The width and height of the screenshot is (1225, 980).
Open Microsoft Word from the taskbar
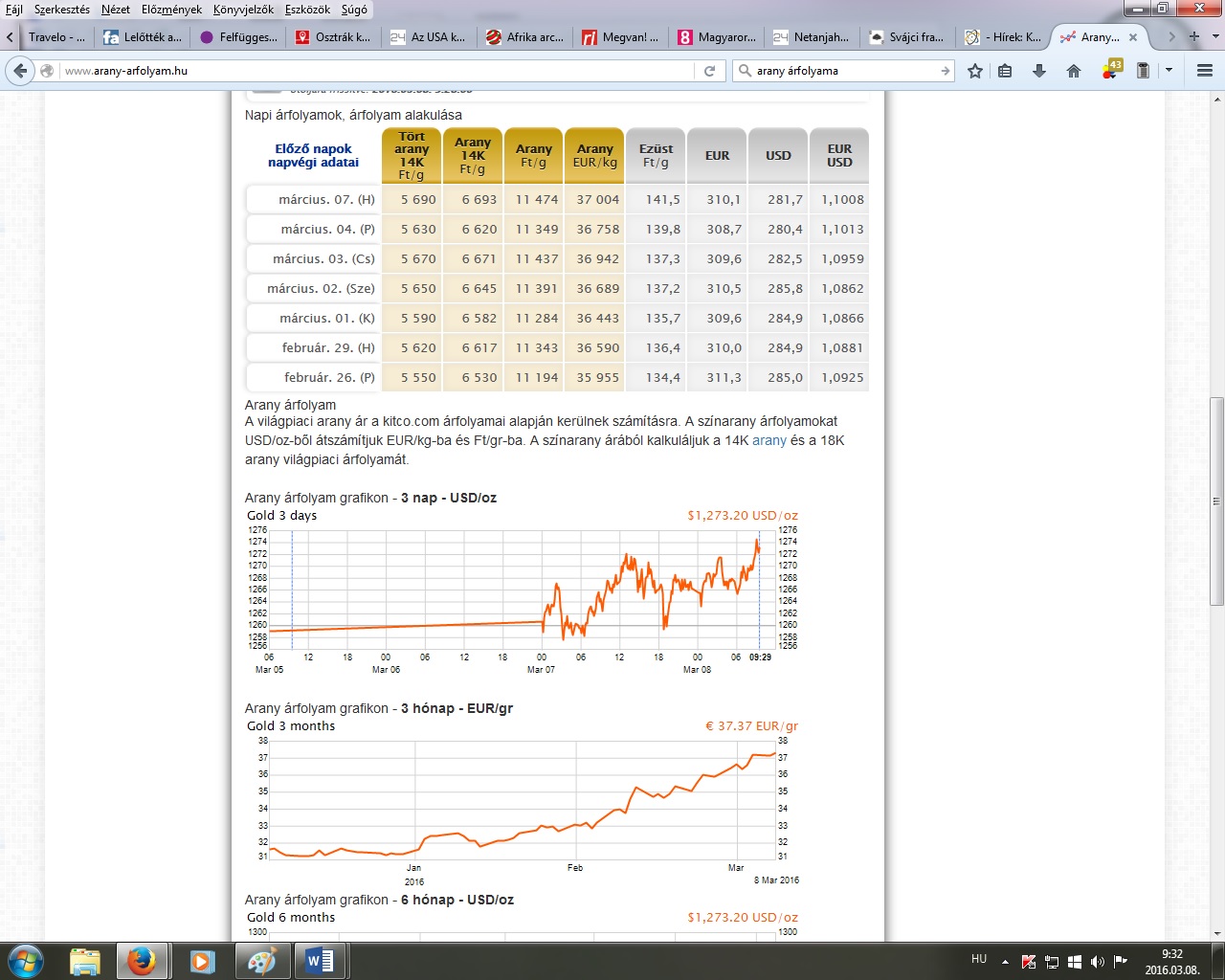[320, 961]
